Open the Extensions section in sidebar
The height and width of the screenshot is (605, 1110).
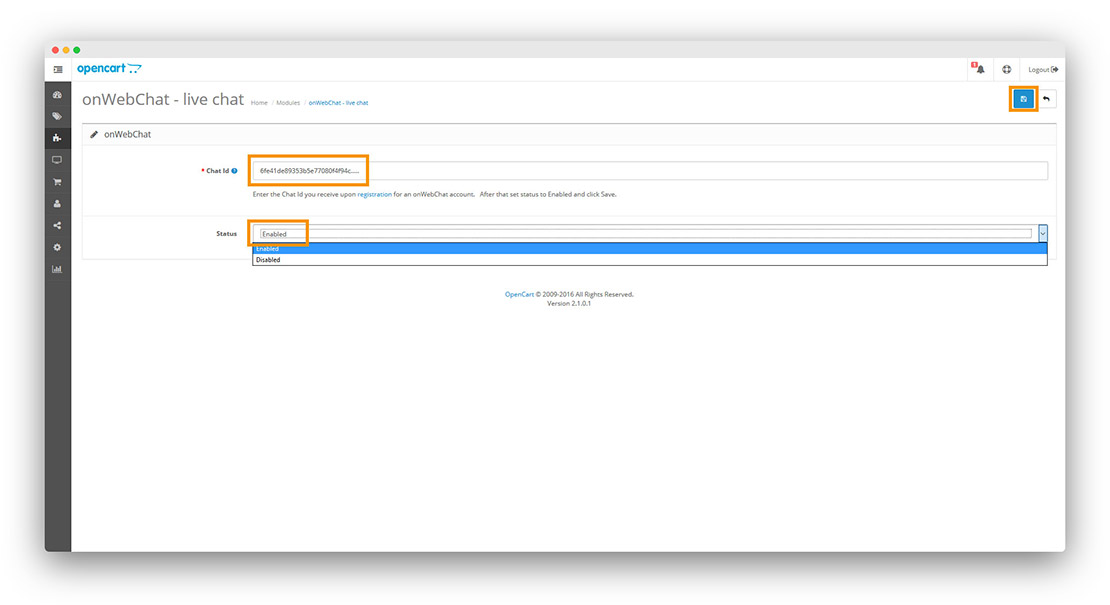(x=57, y=137)
